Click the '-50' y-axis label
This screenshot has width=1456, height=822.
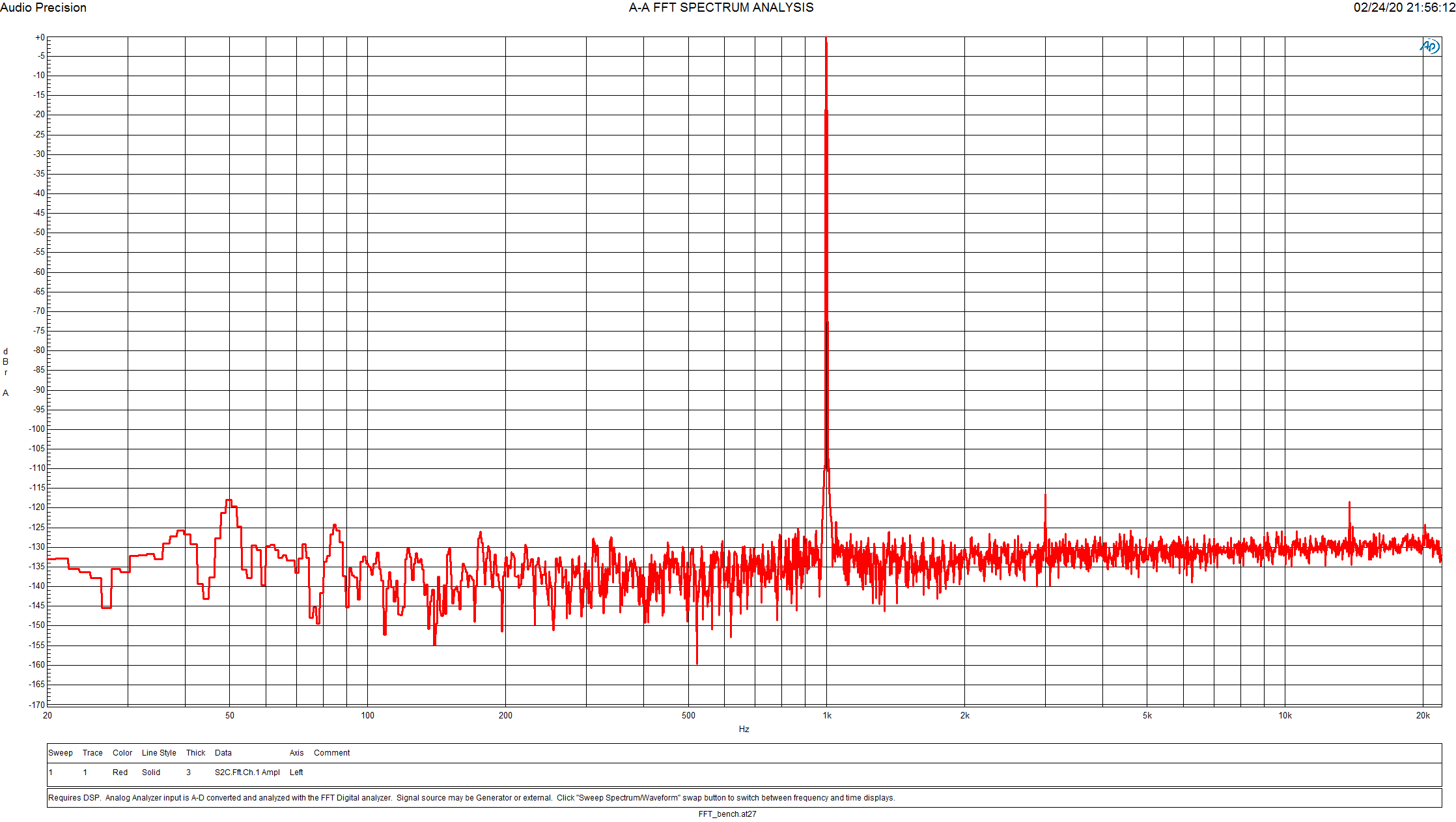[x=39, y=232]
